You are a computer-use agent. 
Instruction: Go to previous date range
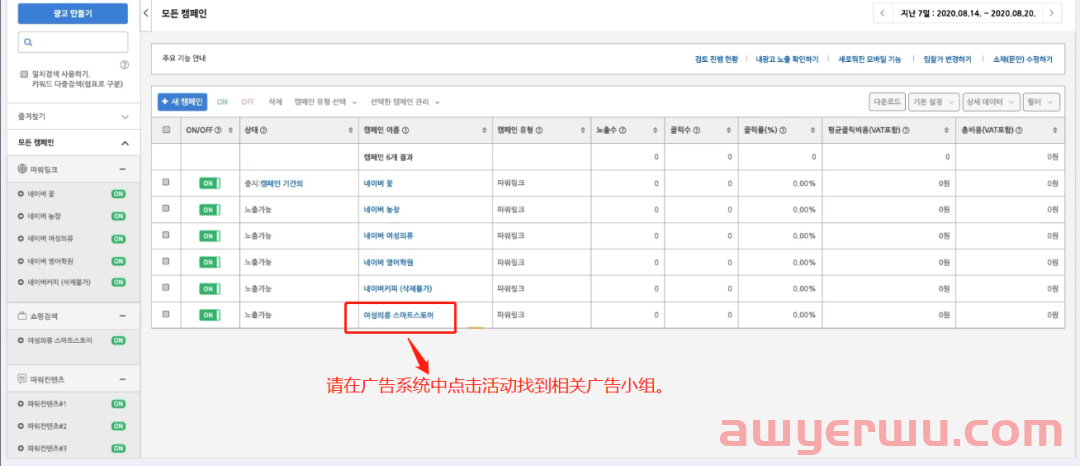click(x=882, y=13)
